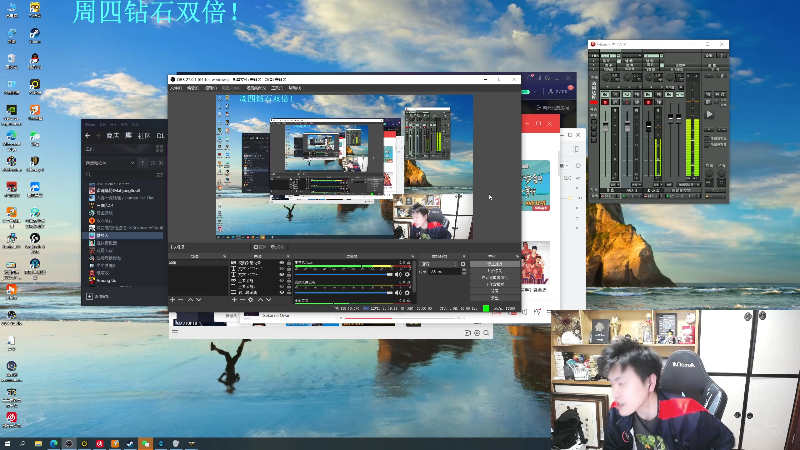Switch Steam library to grid view icon
Image resolution: width=800 pixels, height=450 pixels.
[x=159, y=148]
